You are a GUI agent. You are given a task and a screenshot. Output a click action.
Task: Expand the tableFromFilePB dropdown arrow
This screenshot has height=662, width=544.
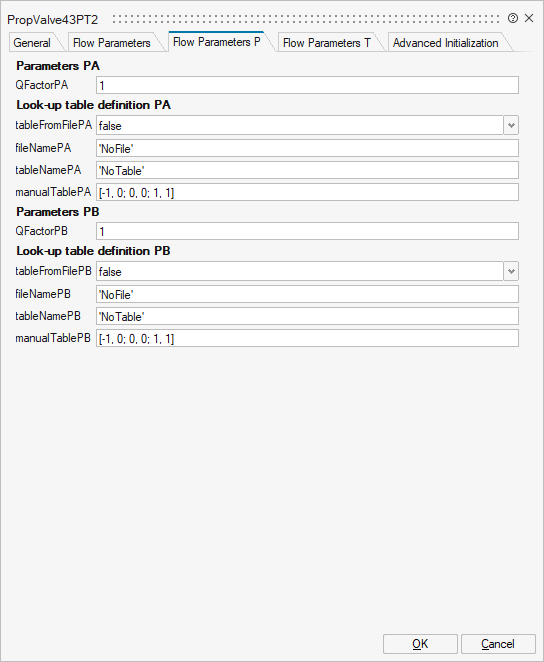(511, 271)
